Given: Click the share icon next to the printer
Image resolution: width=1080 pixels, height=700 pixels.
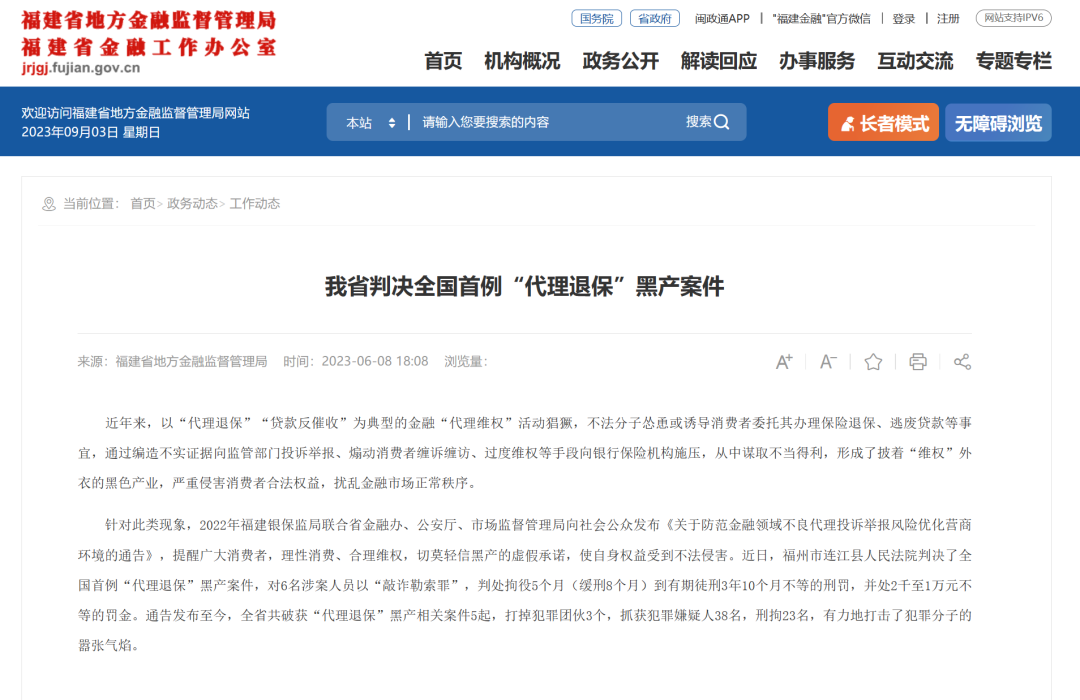Looking at the screenshot, I should (961, 362).
